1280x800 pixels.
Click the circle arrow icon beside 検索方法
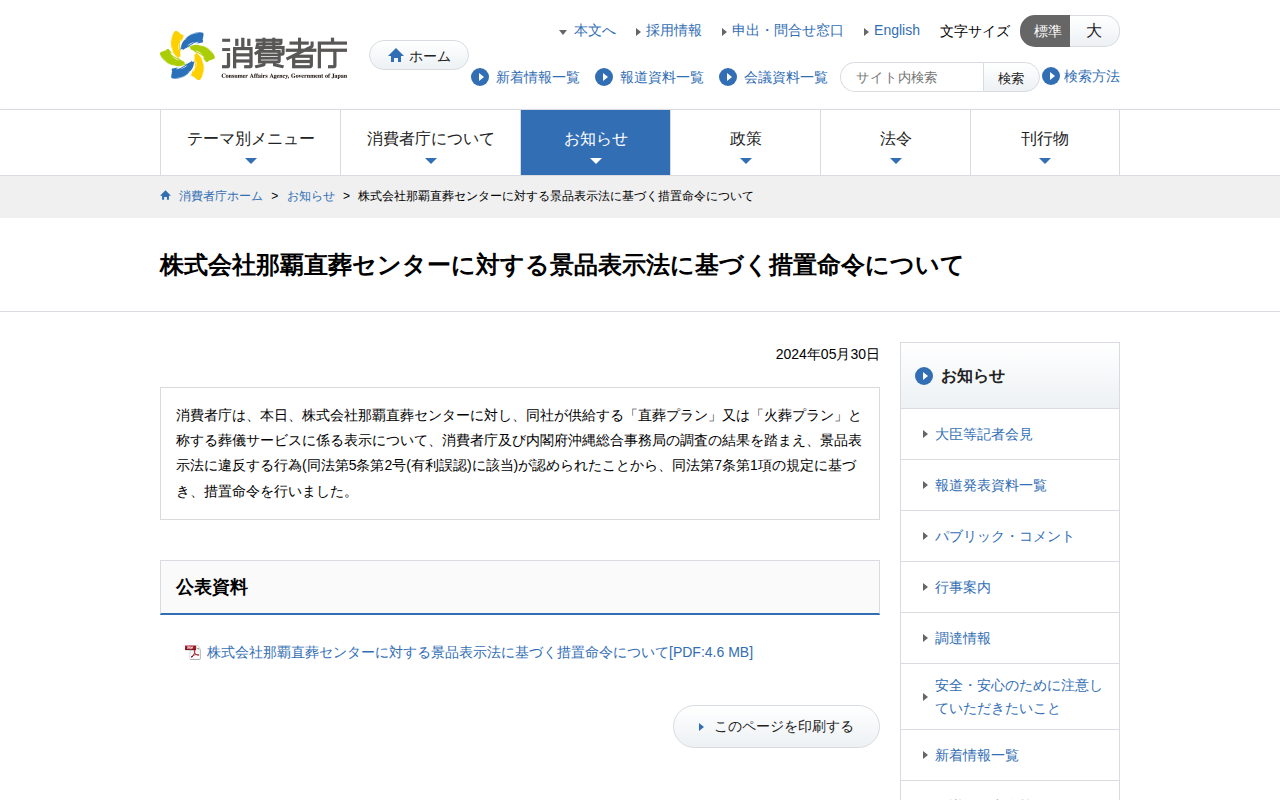1051,76
